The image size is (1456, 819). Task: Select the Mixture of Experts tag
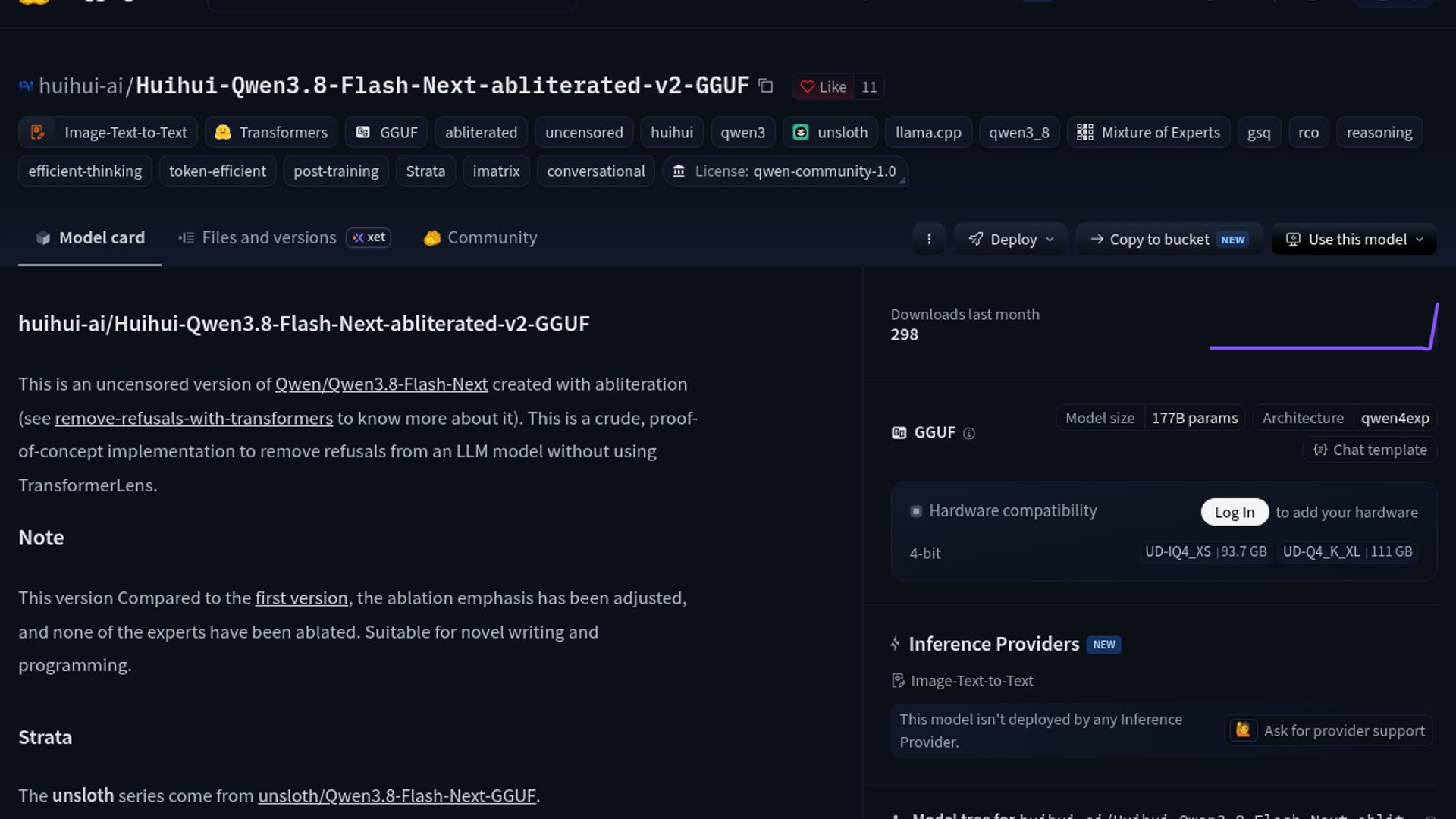click(1149, 132)
